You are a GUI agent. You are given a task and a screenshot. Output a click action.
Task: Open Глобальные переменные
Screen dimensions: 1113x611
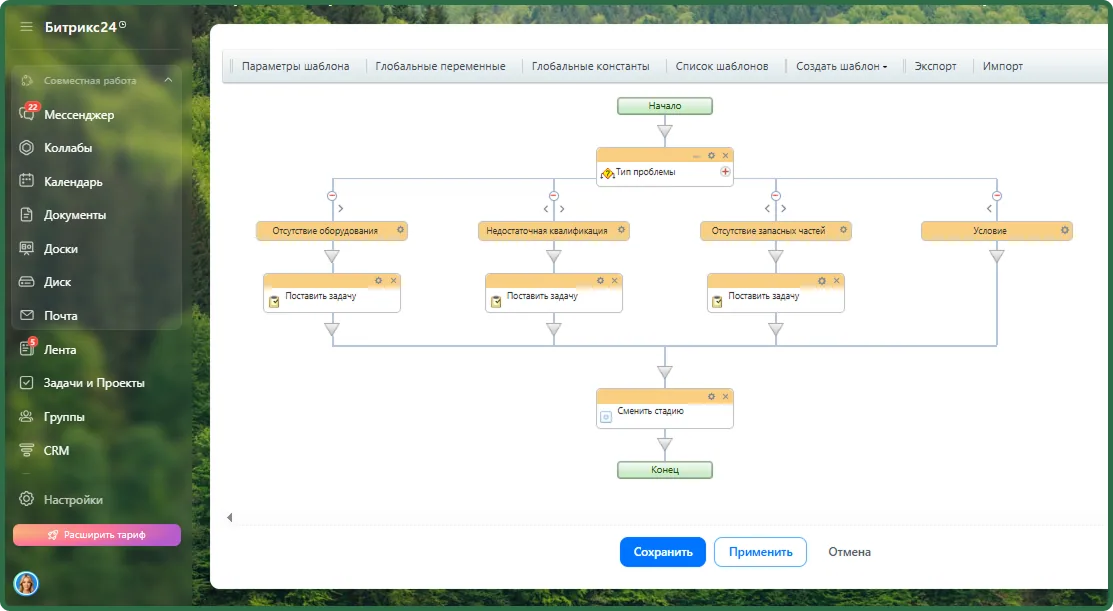click(440, 66)
